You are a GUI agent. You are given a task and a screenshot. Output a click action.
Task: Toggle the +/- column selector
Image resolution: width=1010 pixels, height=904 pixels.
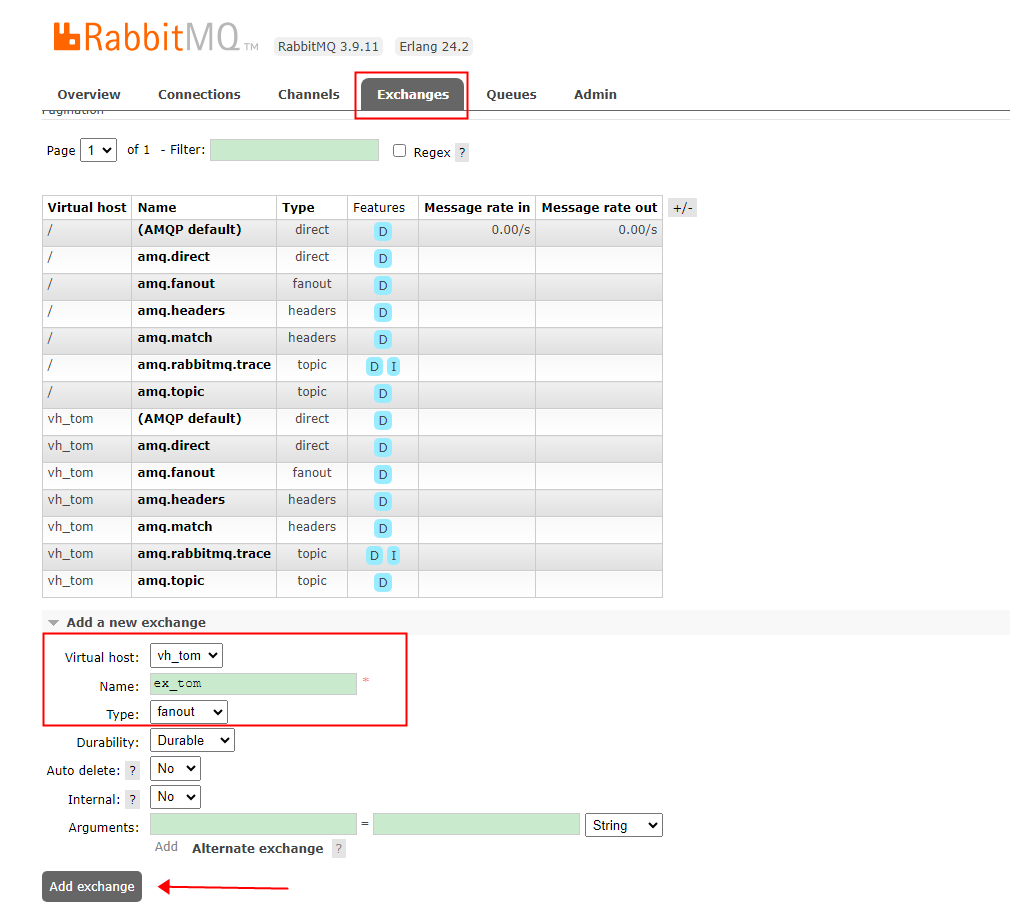pyautogui.click(x=682, y=208)
